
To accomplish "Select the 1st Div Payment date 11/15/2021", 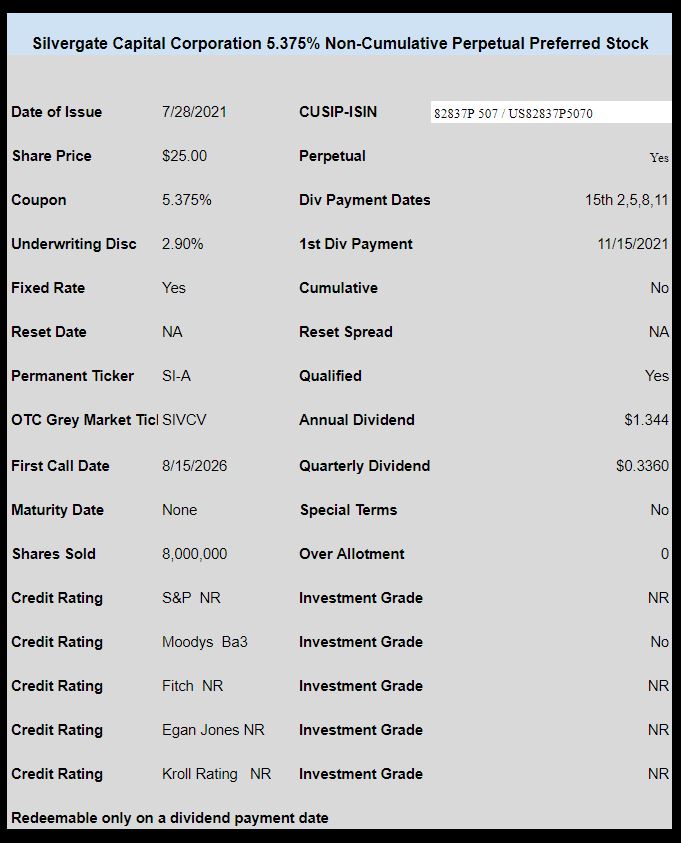I will 633,244.
